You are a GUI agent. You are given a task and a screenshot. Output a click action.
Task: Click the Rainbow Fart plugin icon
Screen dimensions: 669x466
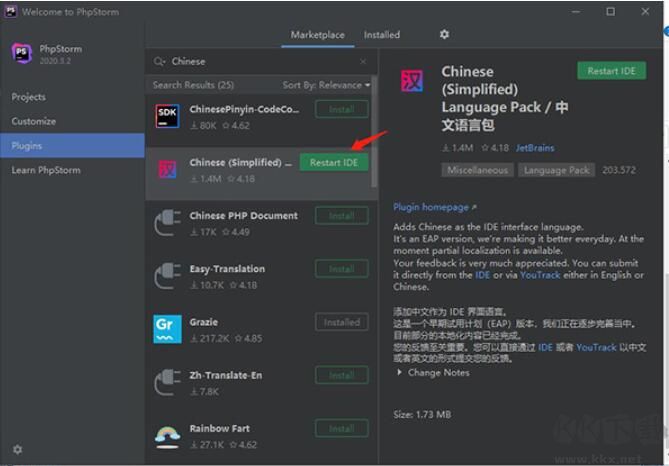(167, 436)
